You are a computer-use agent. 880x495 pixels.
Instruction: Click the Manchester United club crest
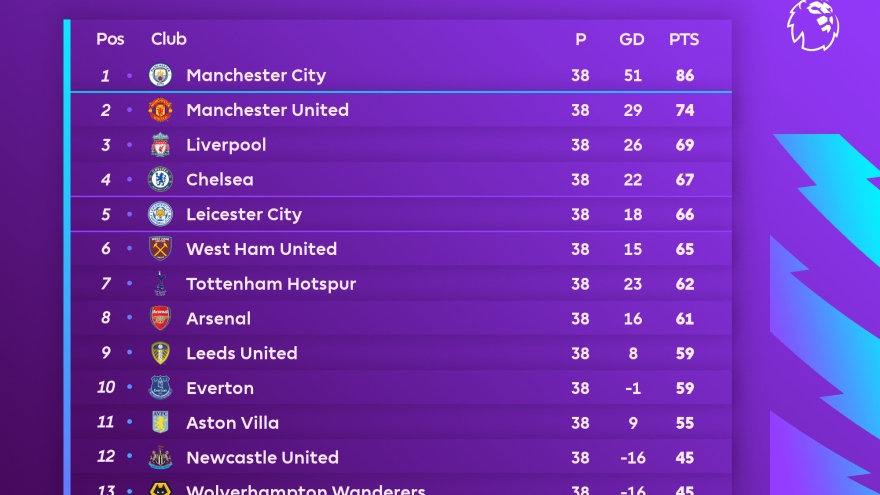point(160,110)
